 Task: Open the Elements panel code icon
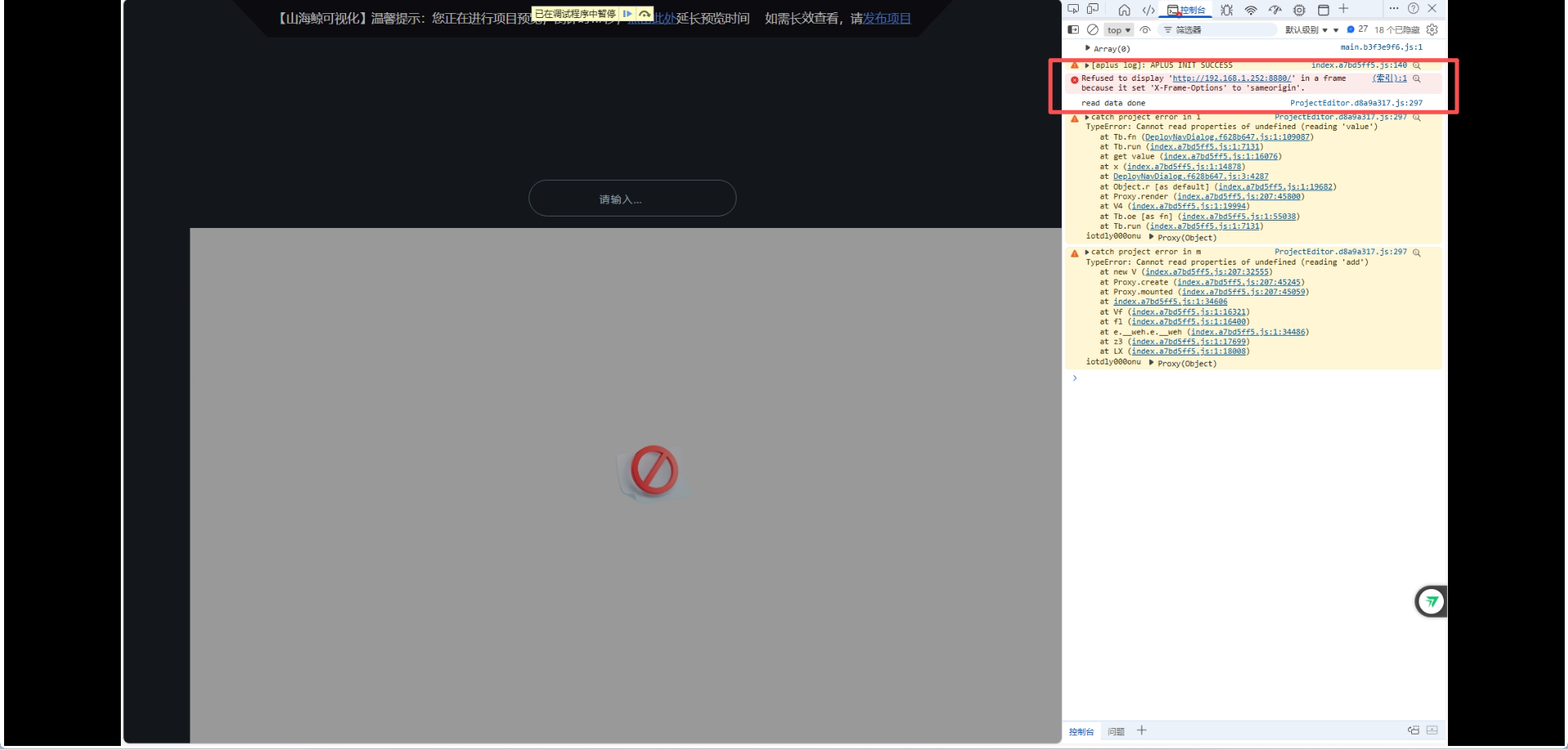pos(1148,10)
